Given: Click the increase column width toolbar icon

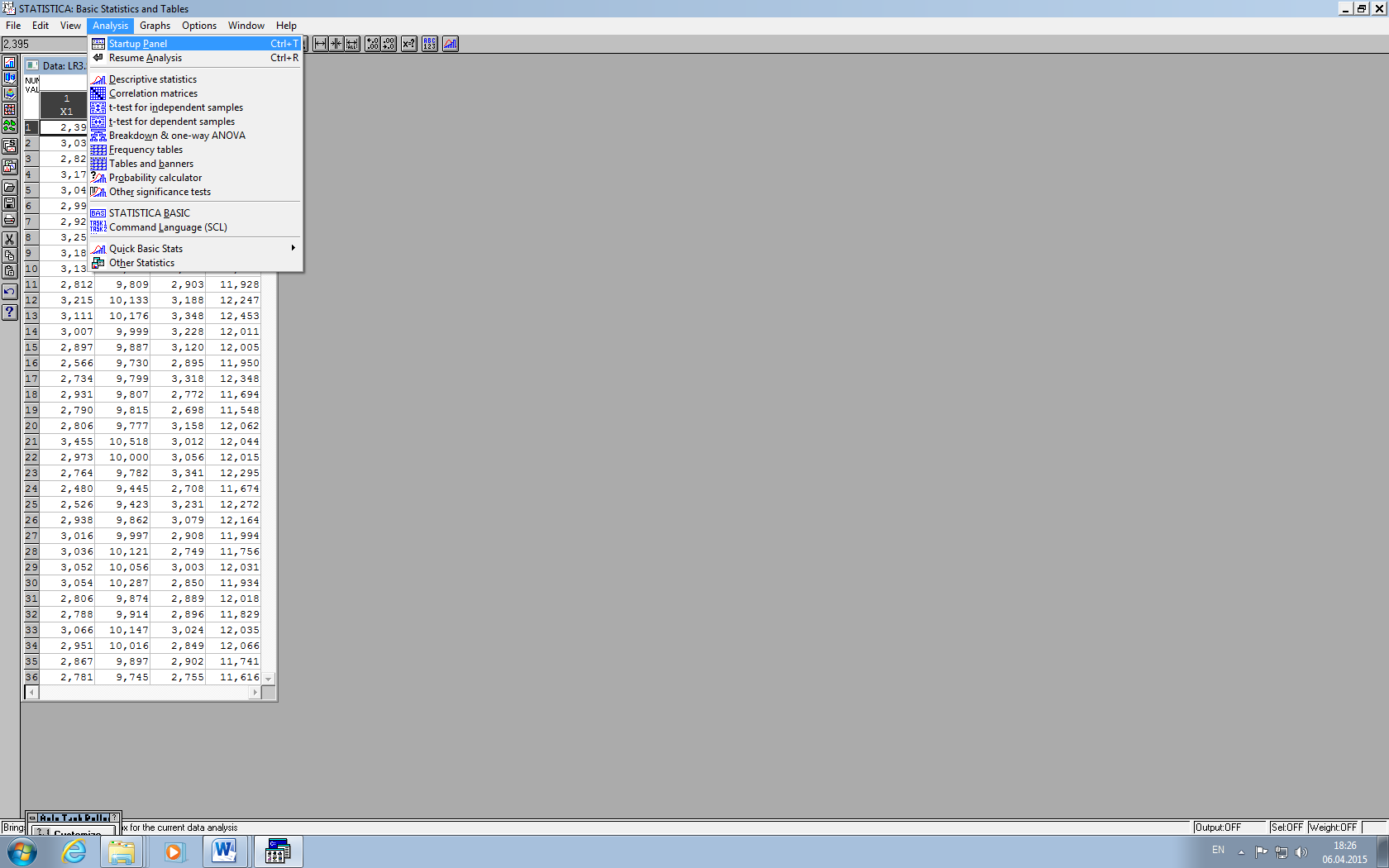Looking at the screenshot, I should coord(321,44).
